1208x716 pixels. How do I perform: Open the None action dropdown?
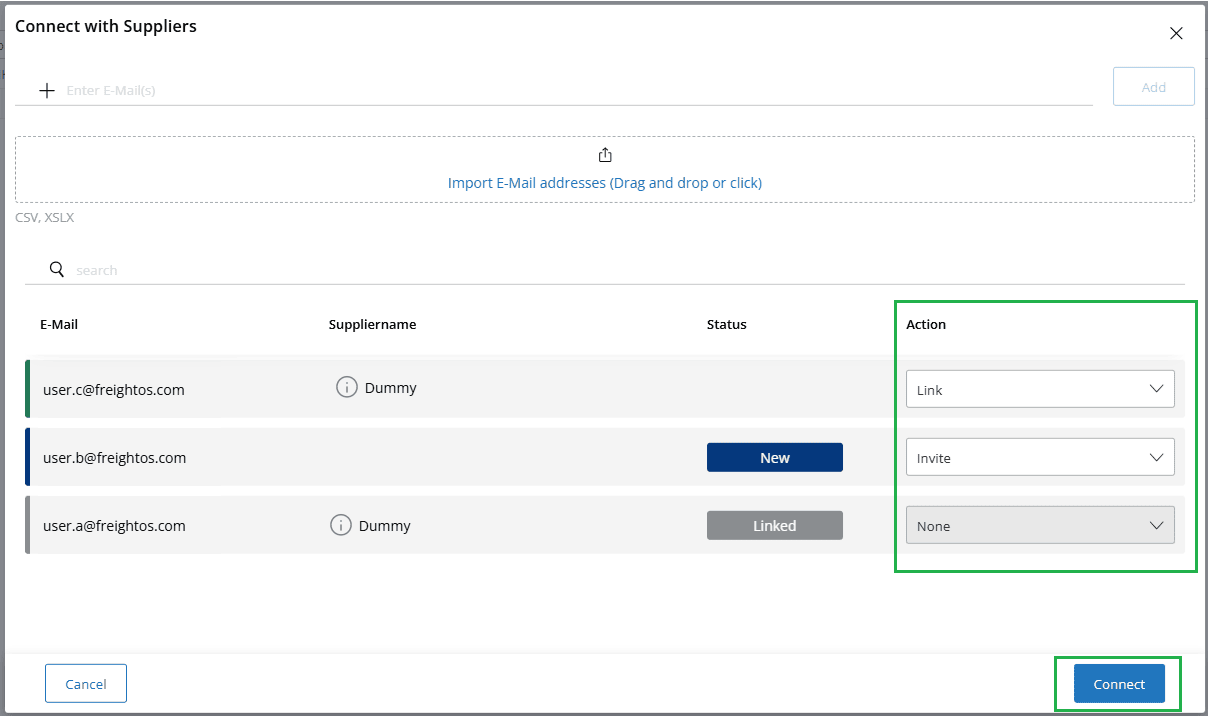pos(1040,525)
